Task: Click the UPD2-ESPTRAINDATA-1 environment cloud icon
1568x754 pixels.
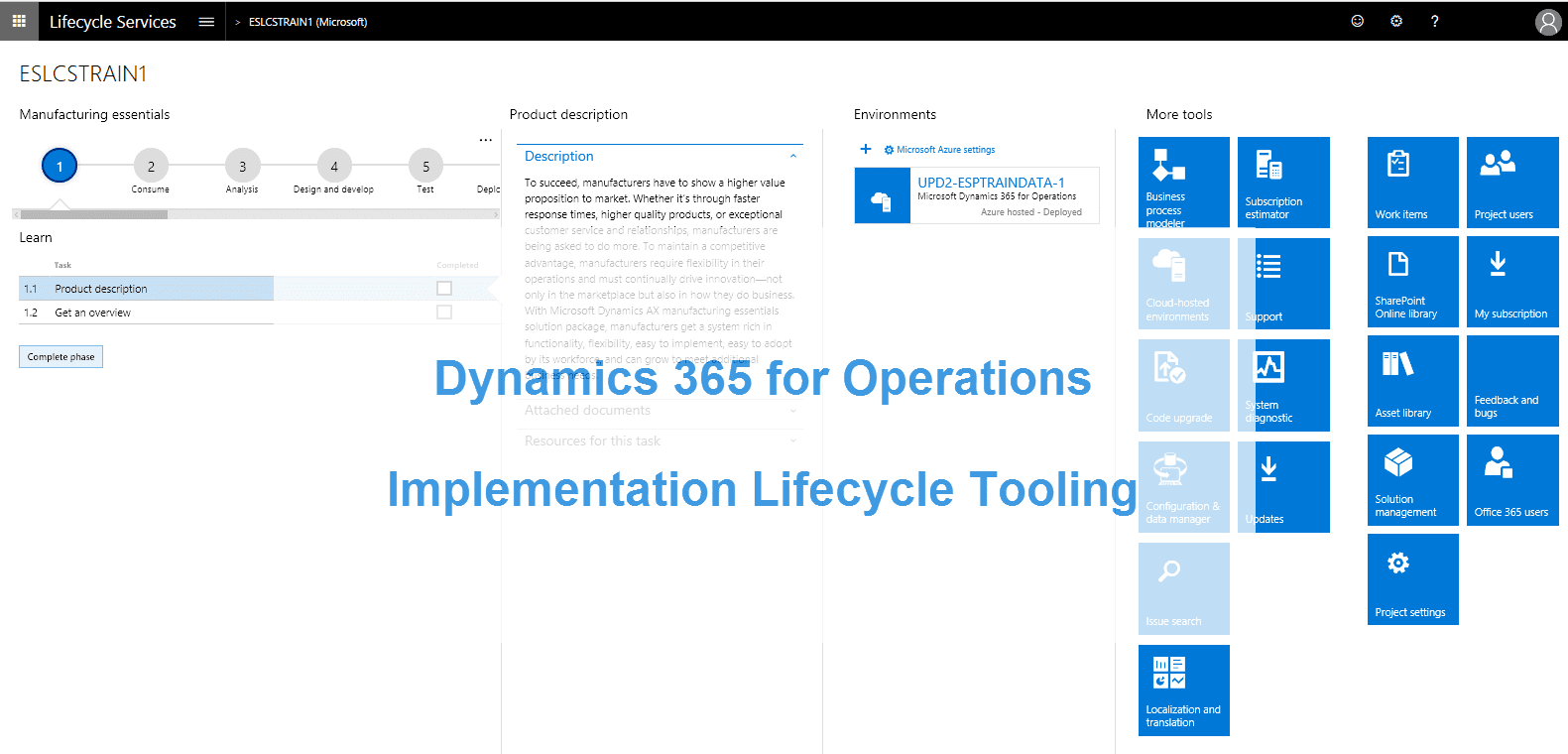Action: coord(882,195)
